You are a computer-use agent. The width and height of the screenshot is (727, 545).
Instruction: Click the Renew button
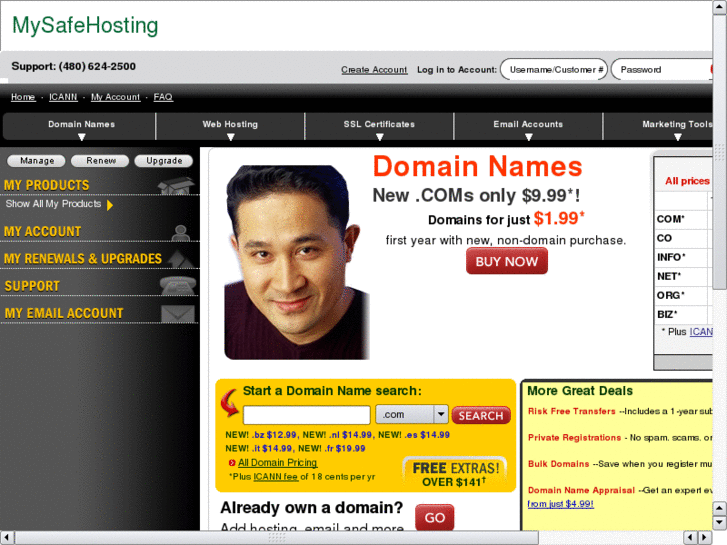(100, 160)
